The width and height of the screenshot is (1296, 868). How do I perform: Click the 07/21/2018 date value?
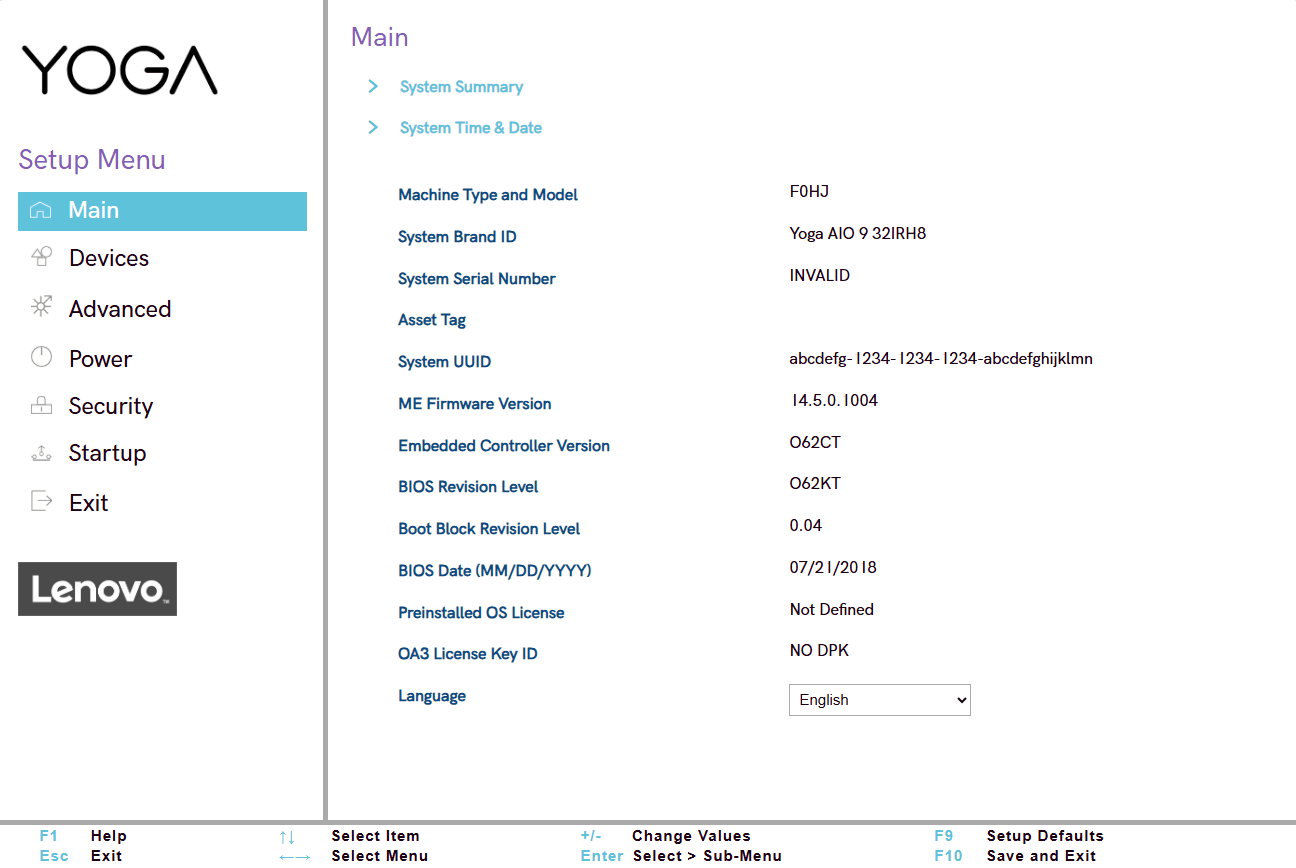click(x=833, y=567)
